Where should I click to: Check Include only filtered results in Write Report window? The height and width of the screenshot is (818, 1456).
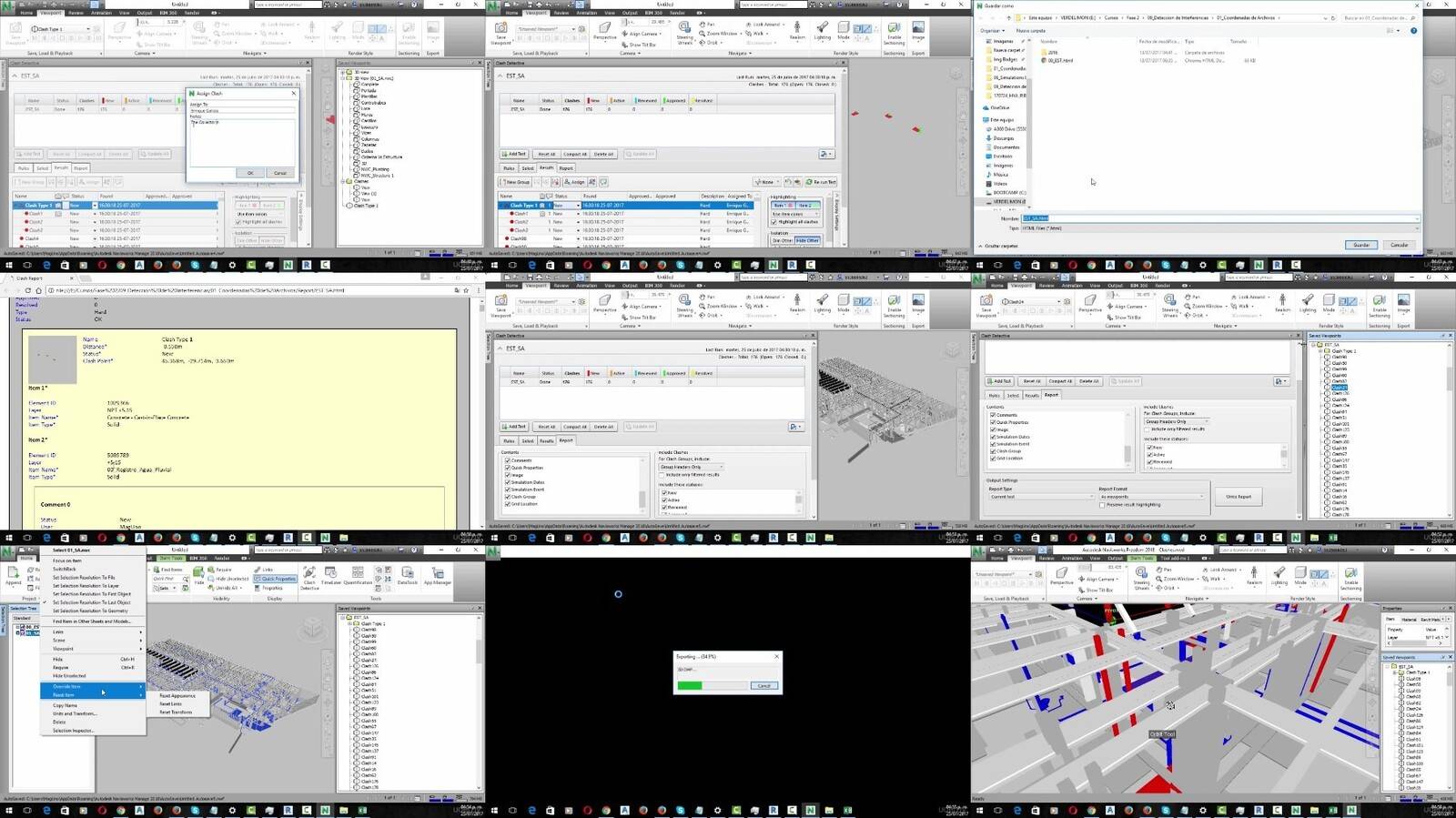click(x=1147, y=429)
